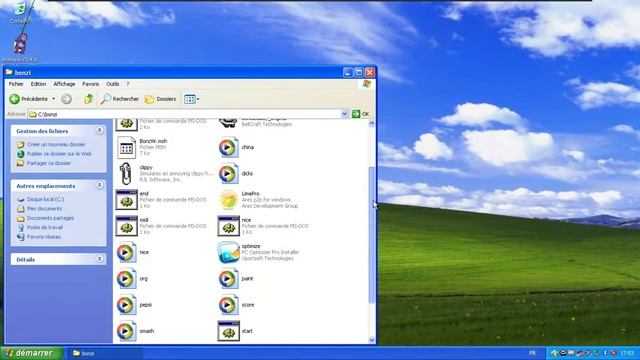Image resolution: width=640 pixels, height=360 pixels.
Task: Open the small arrow beside the view icon
Action: click(x=198, y=99)
